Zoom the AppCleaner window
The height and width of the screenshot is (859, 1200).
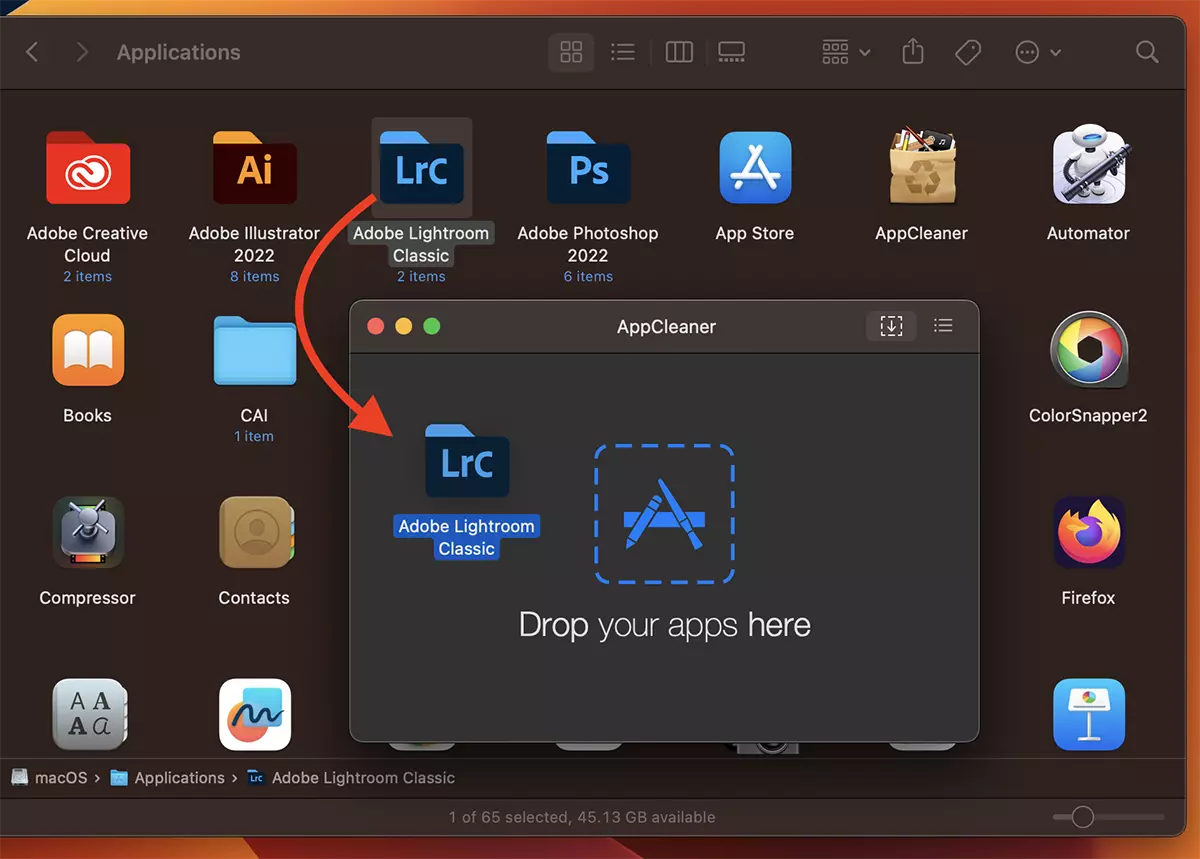pos(432,326)
